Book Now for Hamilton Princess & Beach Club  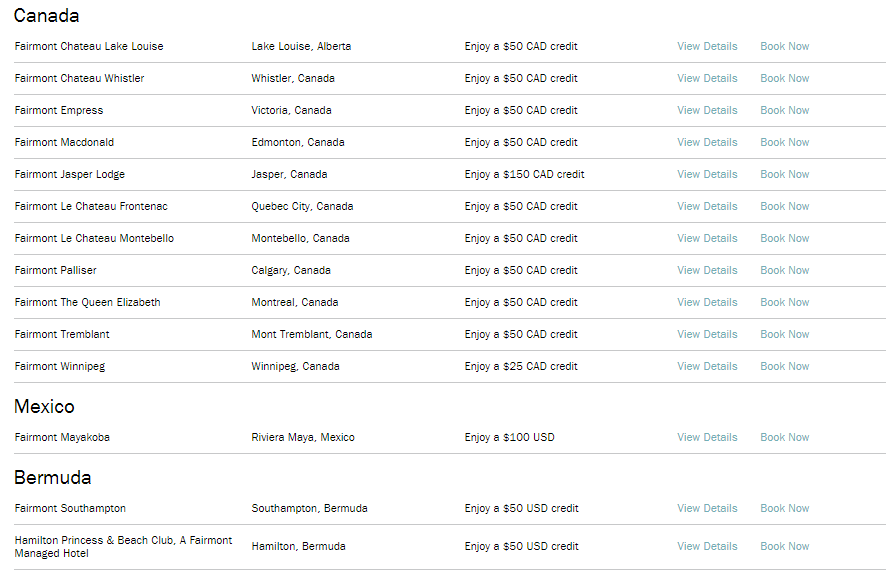point(784,546)
